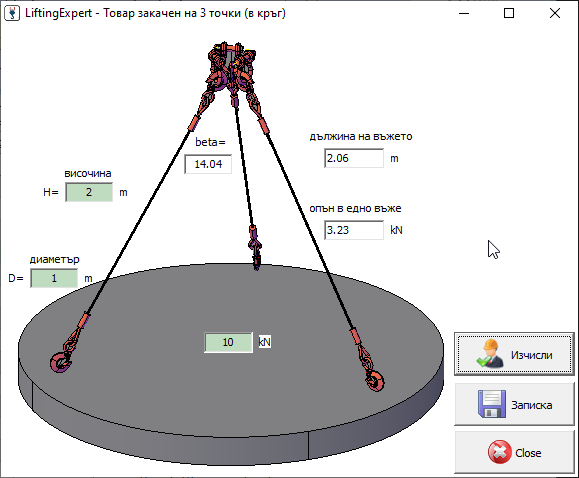The image size is (579, 478).
Task: Click the floppy disk icon on Записка
Action: click(492, 404)
